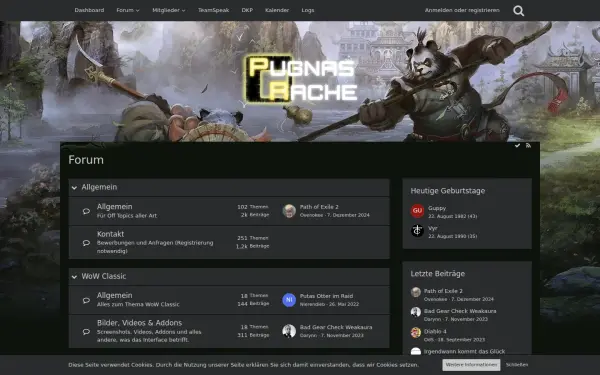
Task: Dismiss cookie notice with Schließen
Action: coord(517,365)
